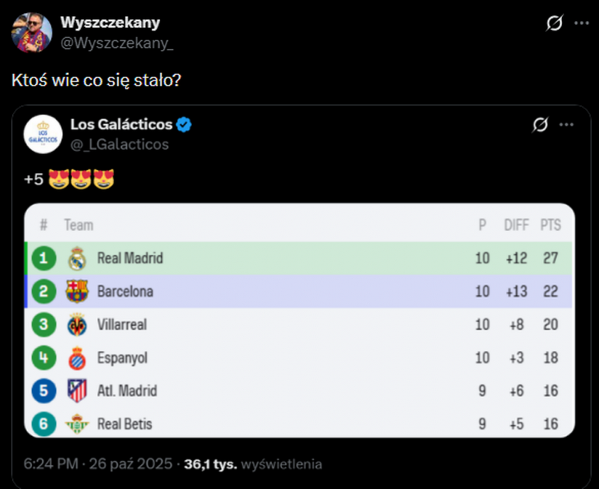Click the Espanyol club crest

pyautogui.click(x=77, y=358)
